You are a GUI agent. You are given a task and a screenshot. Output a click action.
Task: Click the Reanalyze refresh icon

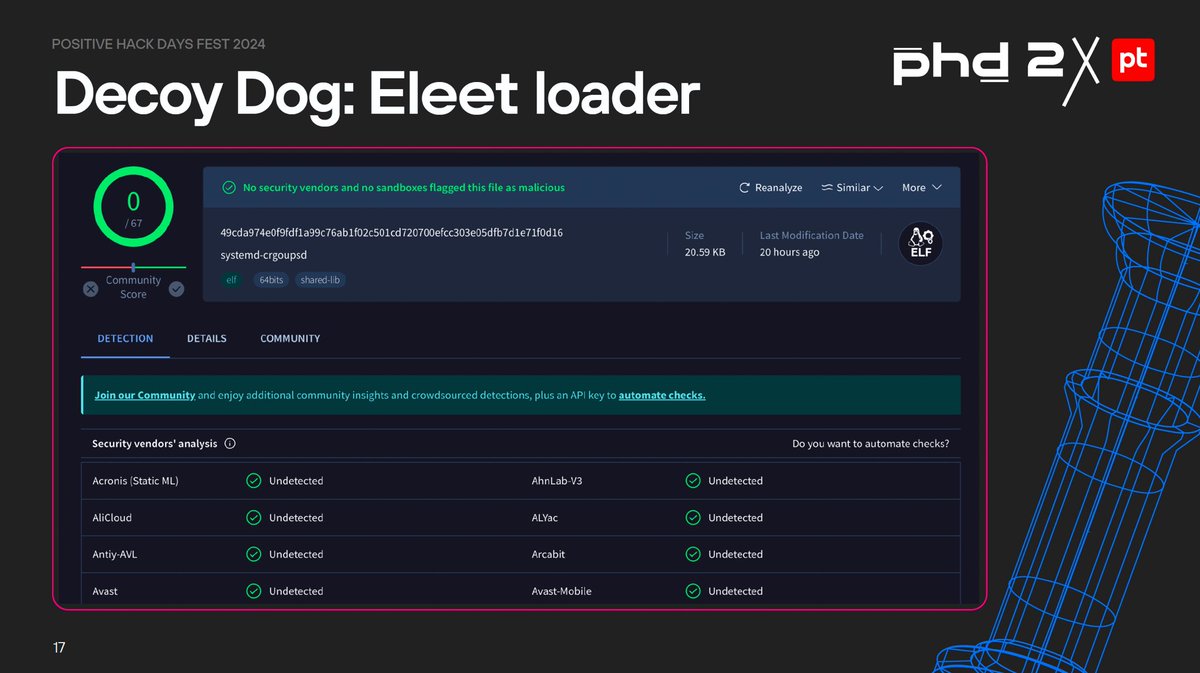click(x=744, y=188)
